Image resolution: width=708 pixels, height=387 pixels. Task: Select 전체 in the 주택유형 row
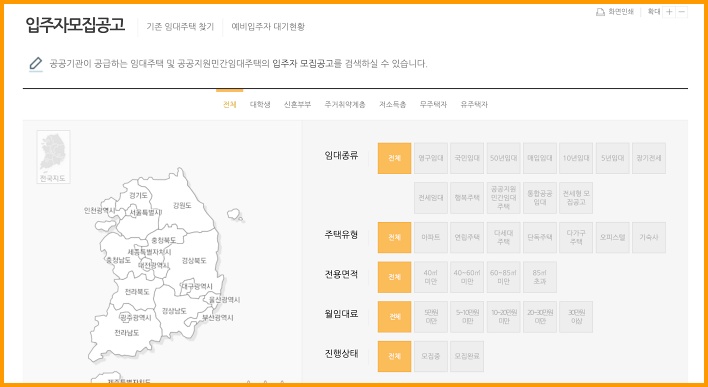[x=394, y=238]
